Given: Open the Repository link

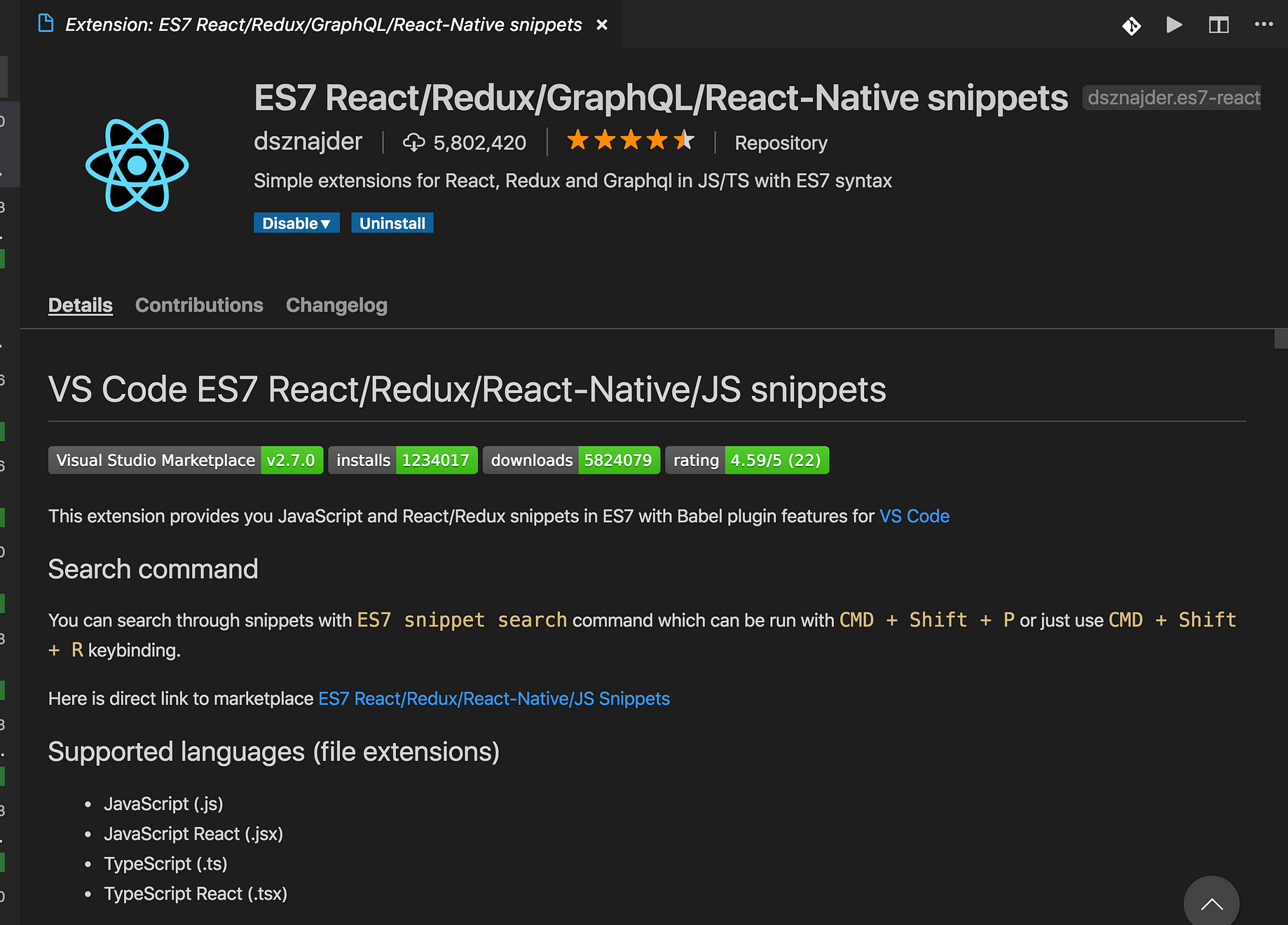Looking at the screenshot, I should pyautogui.click(x=781, y=143).
